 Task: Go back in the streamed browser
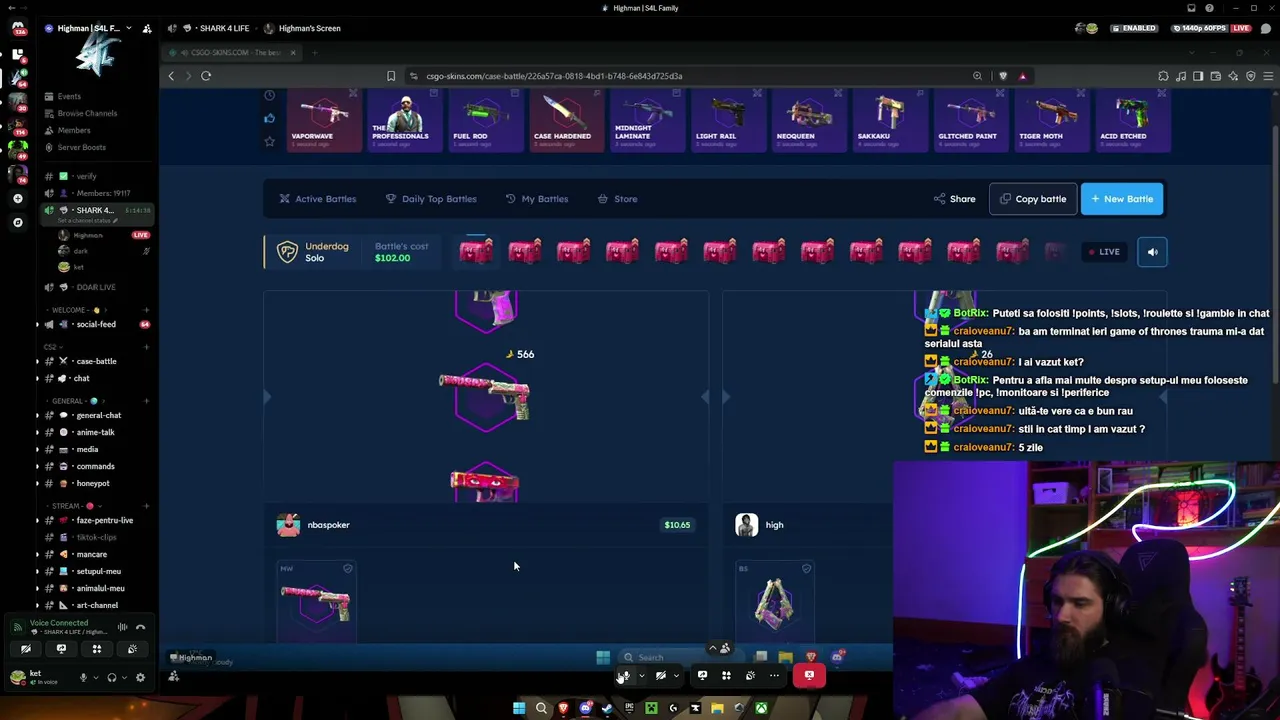click(x=171, y=76)
